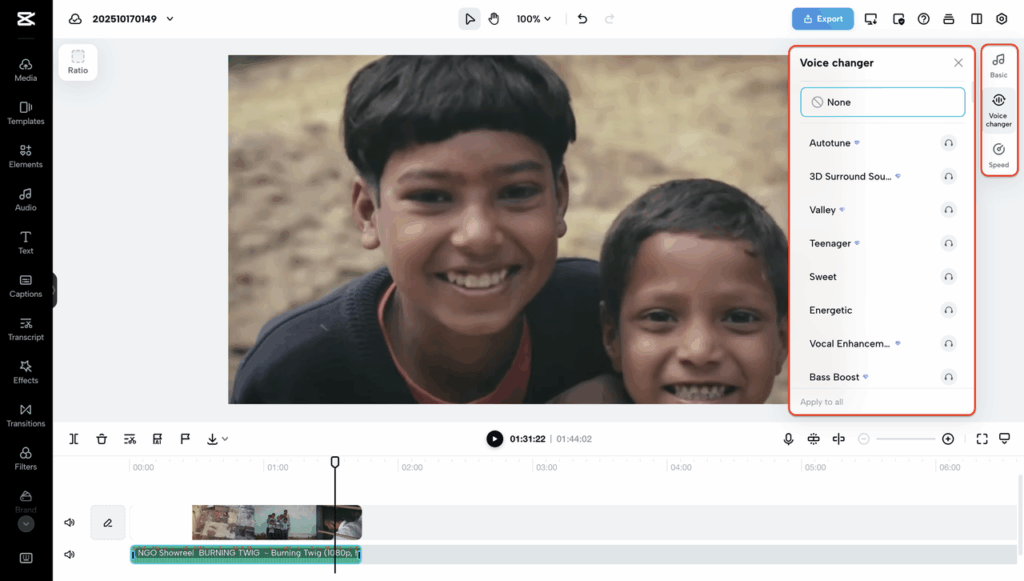This screenshot has height=581, width=1024.
Task: Open the Transitions panel
Action: (x=26, y=415)
